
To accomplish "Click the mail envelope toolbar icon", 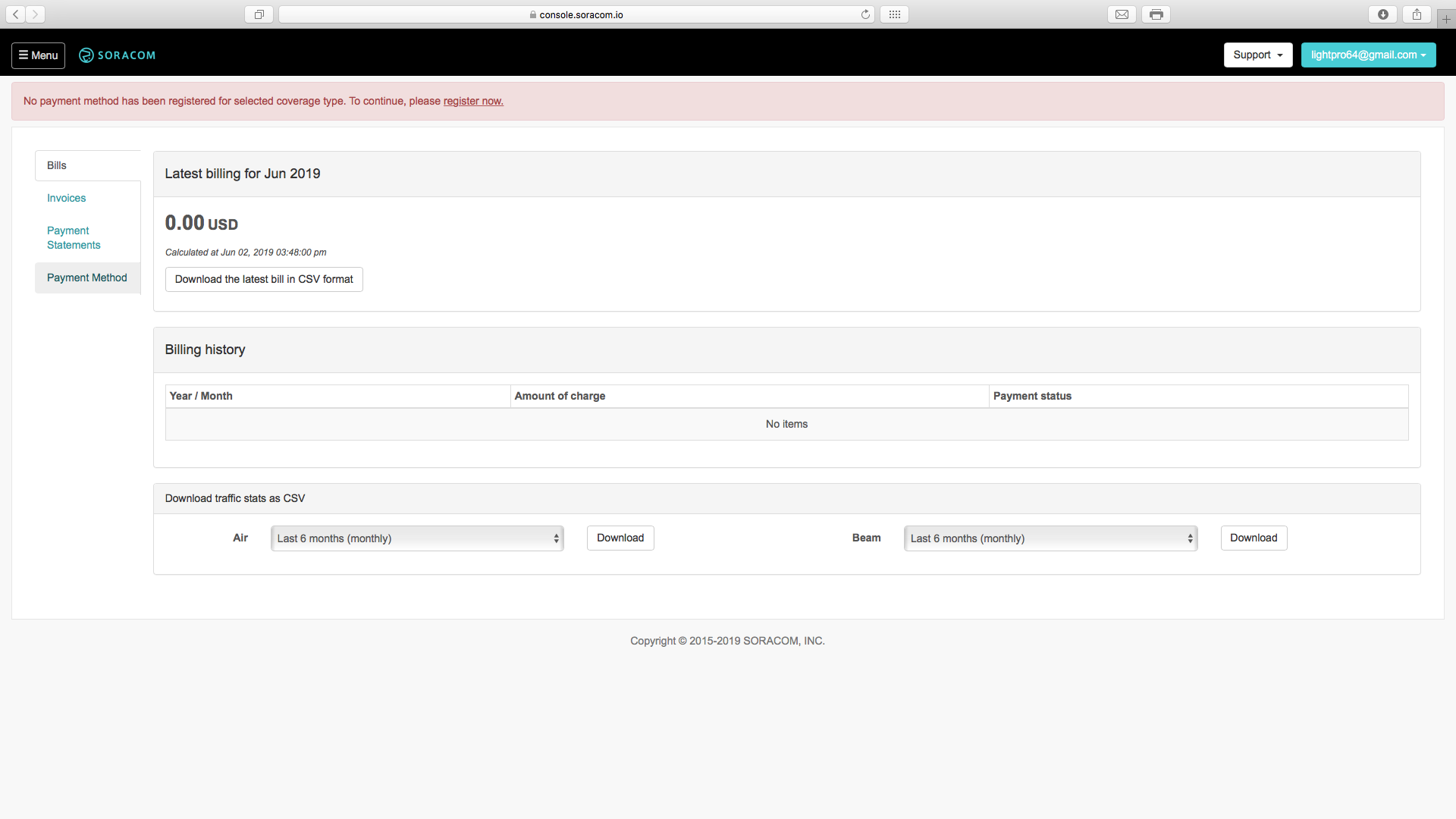I will coord(1122,14).
